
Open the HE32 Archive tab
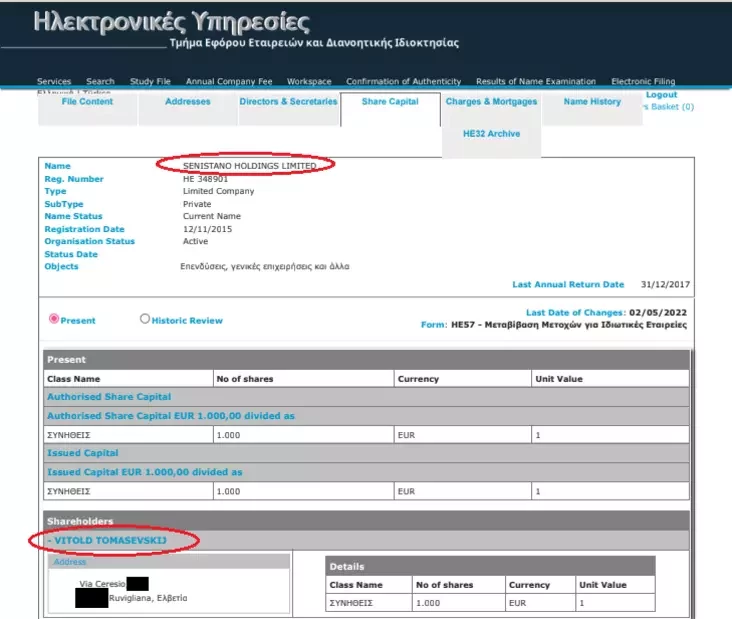[491, 134]
